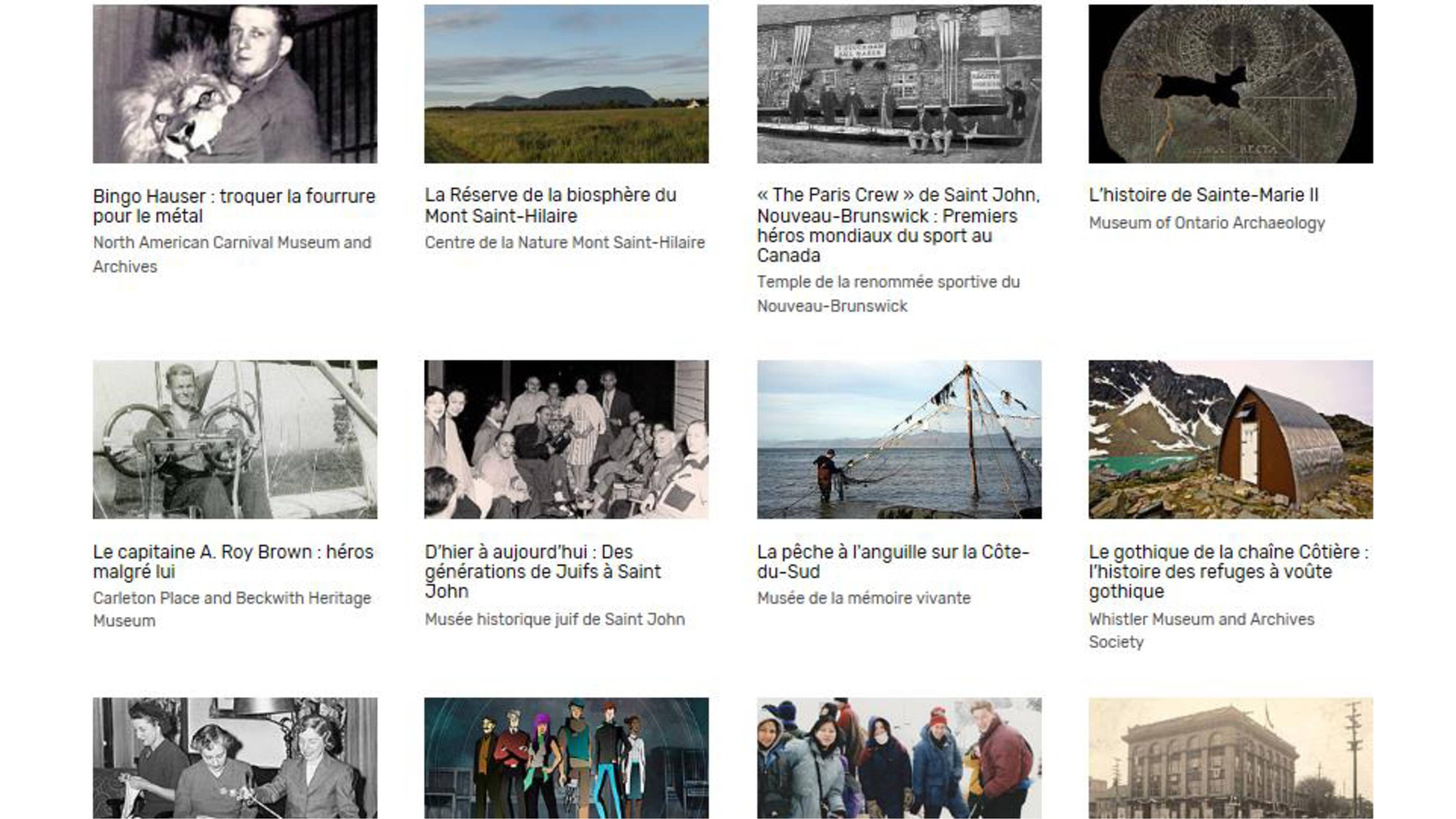Open the eel fishing net photo thumbnail
Image resolution: width=1456 pixels, height=819 pixels.
coord(899,439)
